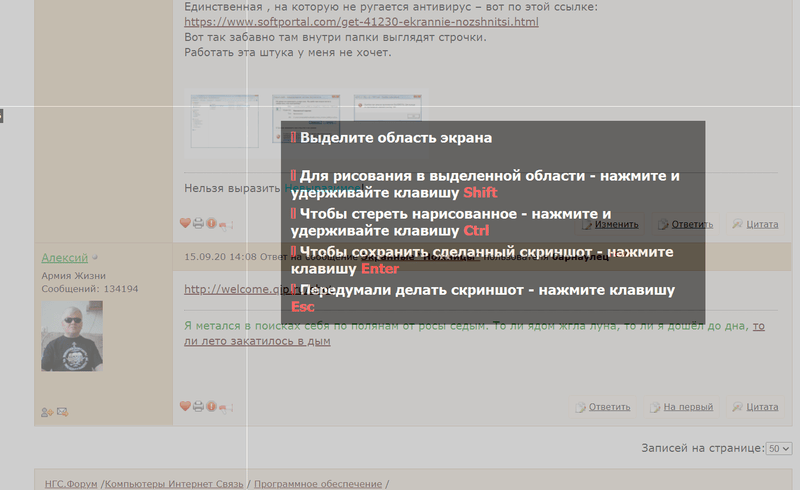
Task: Click megaphone icon under Алексий's post
Action: pos(226,407)
